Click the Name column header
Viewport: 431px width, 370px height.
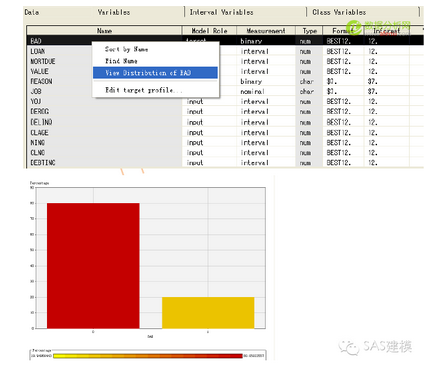(104, 31)
